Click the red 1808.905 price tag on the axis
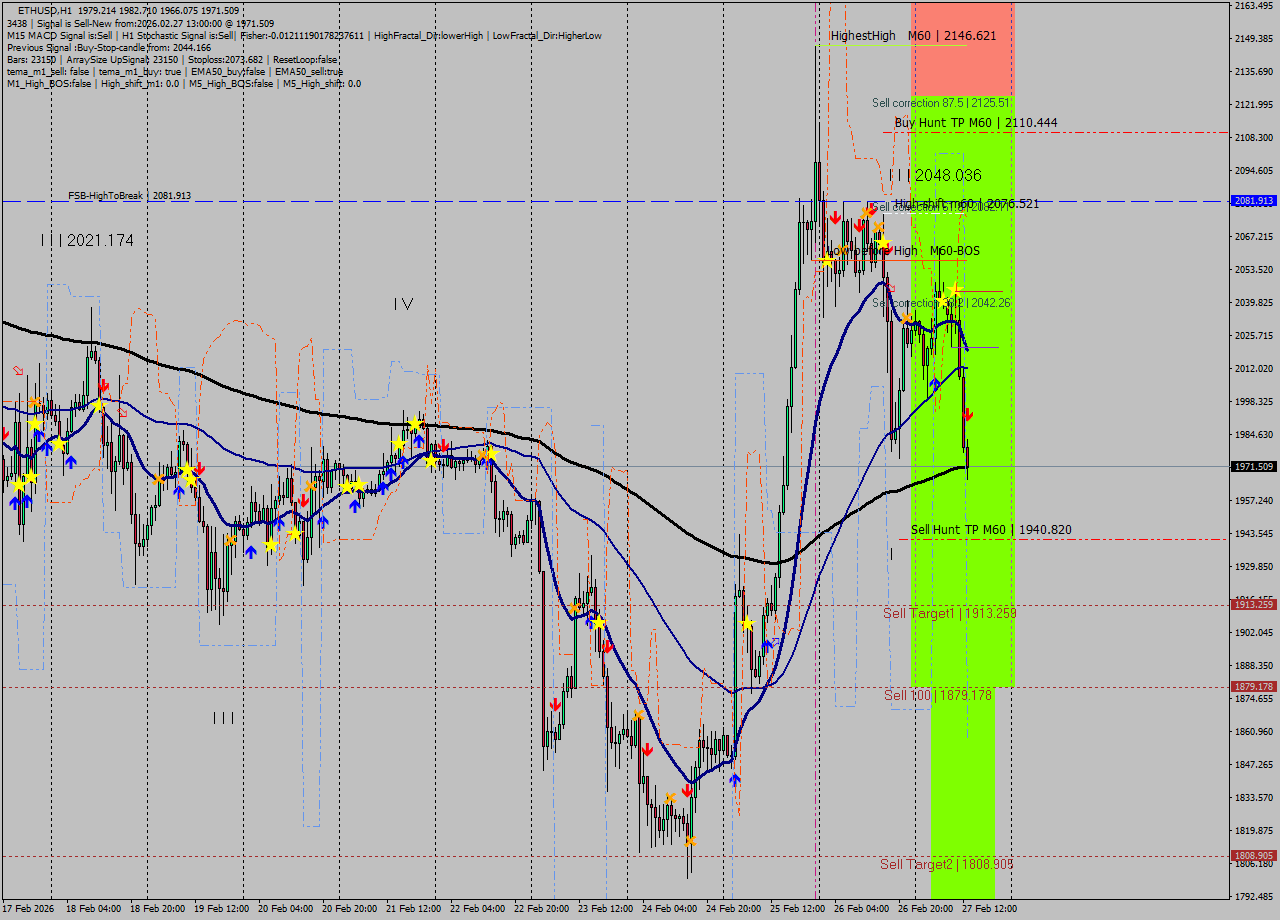Viewport: 1280px width, 920px height. pyautogui.click(x=1254, y=856)
